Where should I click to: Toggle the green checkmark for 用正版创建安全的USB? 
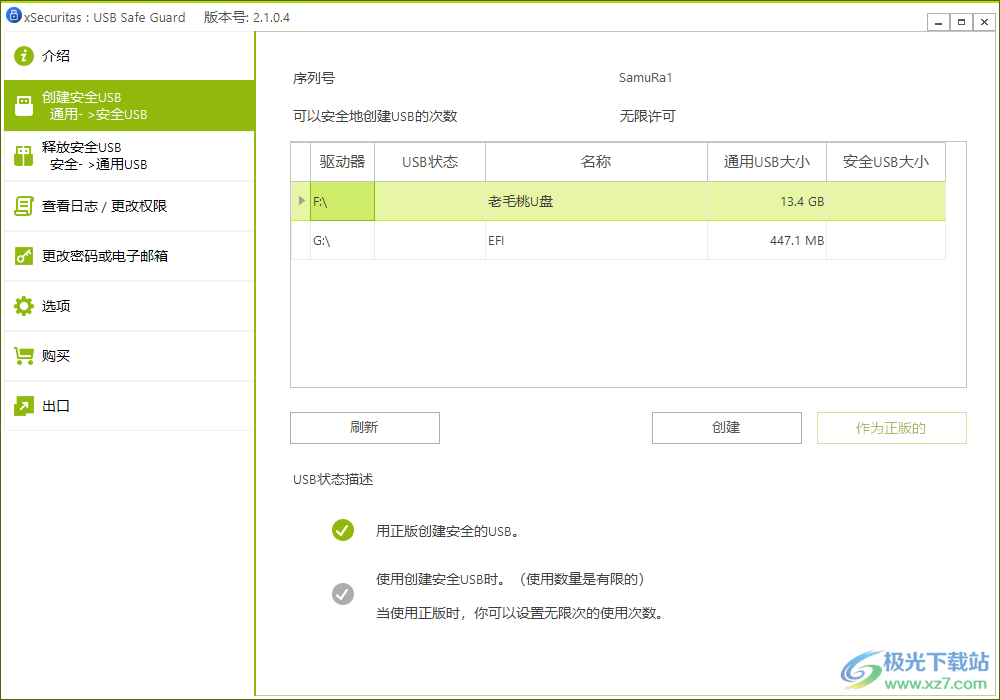(x=343, y=530)
